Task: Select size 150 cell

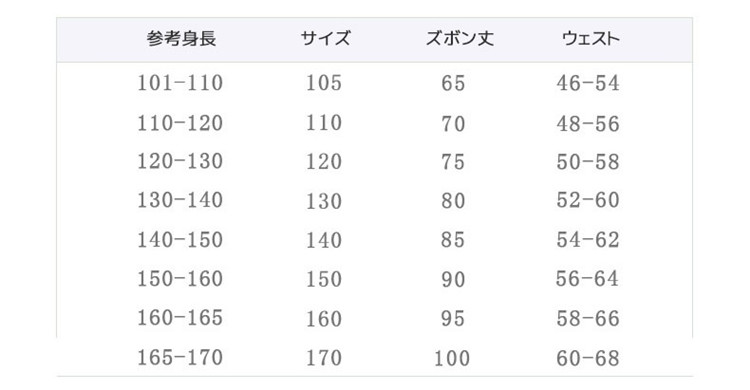Action: pos(324,279)
